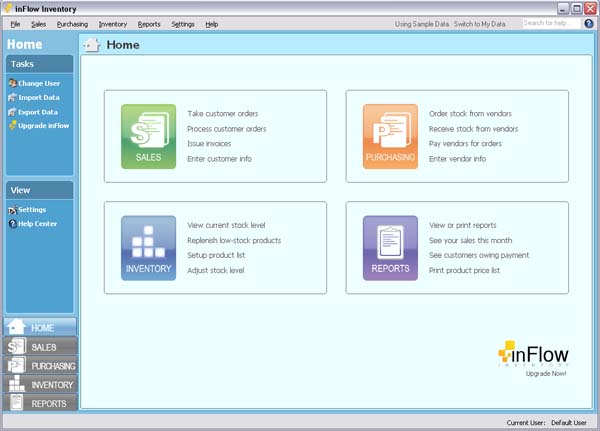Click Enter customer info link
Screen dimensions: 600x431
[220, 159]
